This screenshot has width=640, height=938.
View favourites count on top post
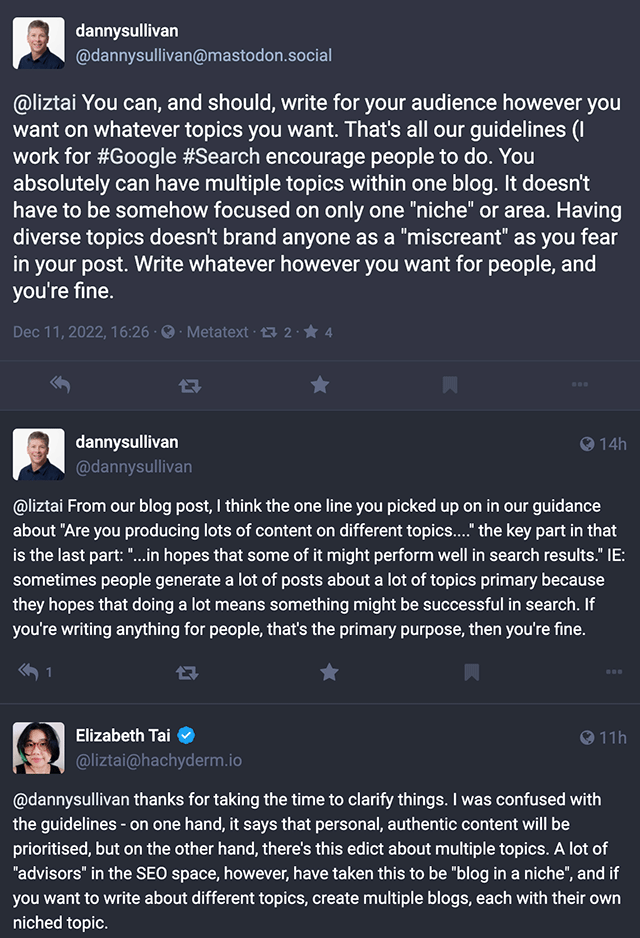coord(319,332)
